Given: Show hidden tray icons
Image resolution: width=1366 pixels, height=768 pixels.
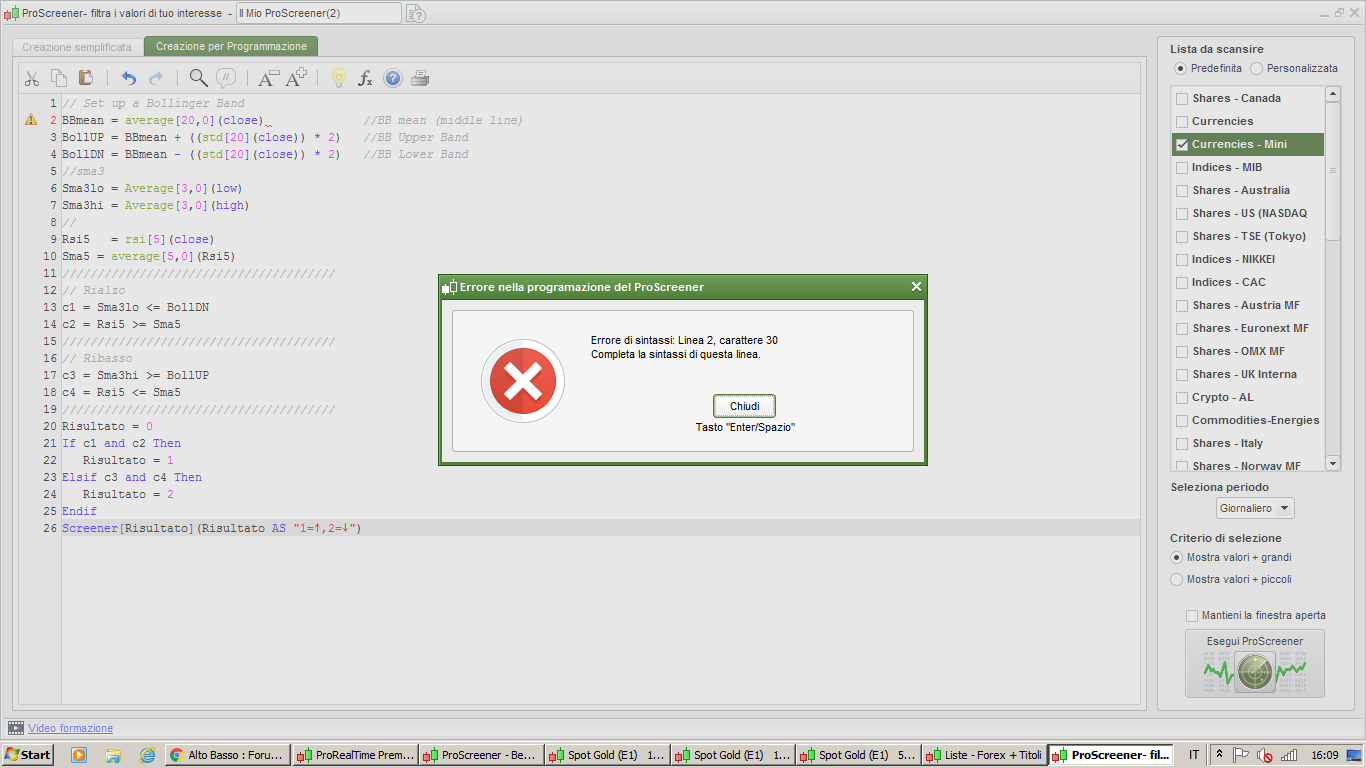Looking at the screenshot, I should point(1219,755).
